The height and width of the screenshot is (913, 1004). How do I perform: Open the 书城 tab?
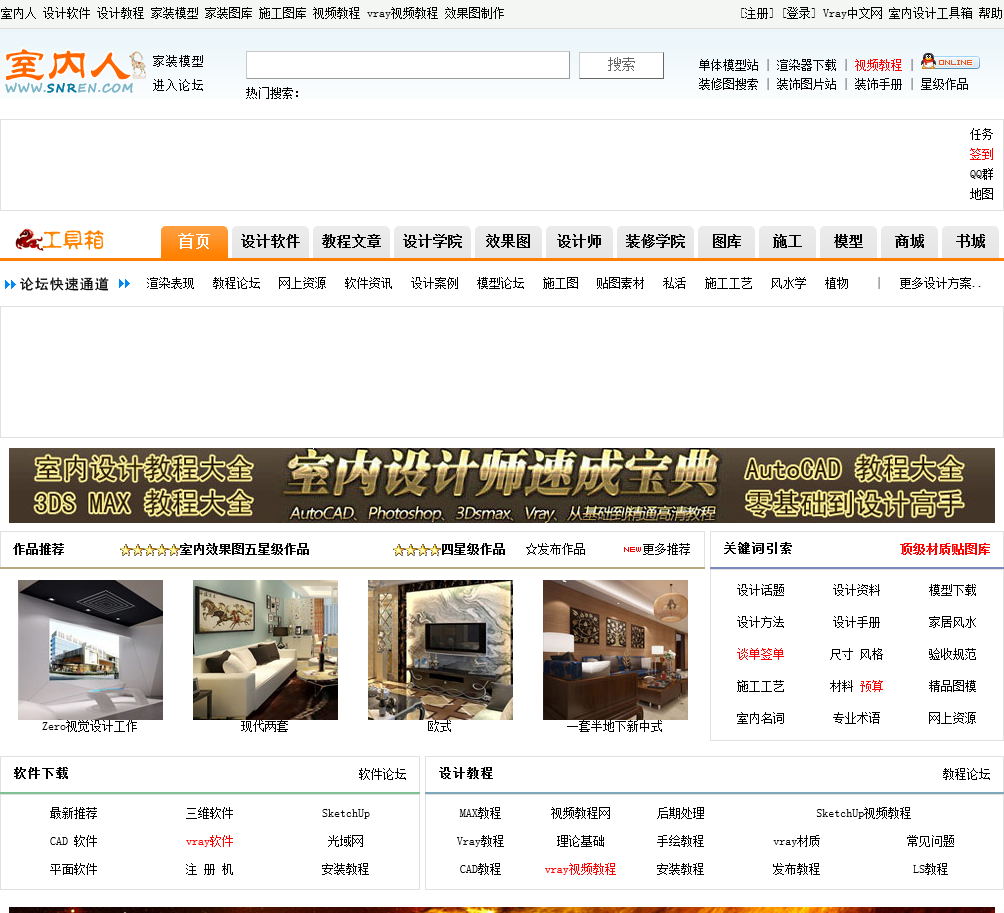[x=970, y=241]
